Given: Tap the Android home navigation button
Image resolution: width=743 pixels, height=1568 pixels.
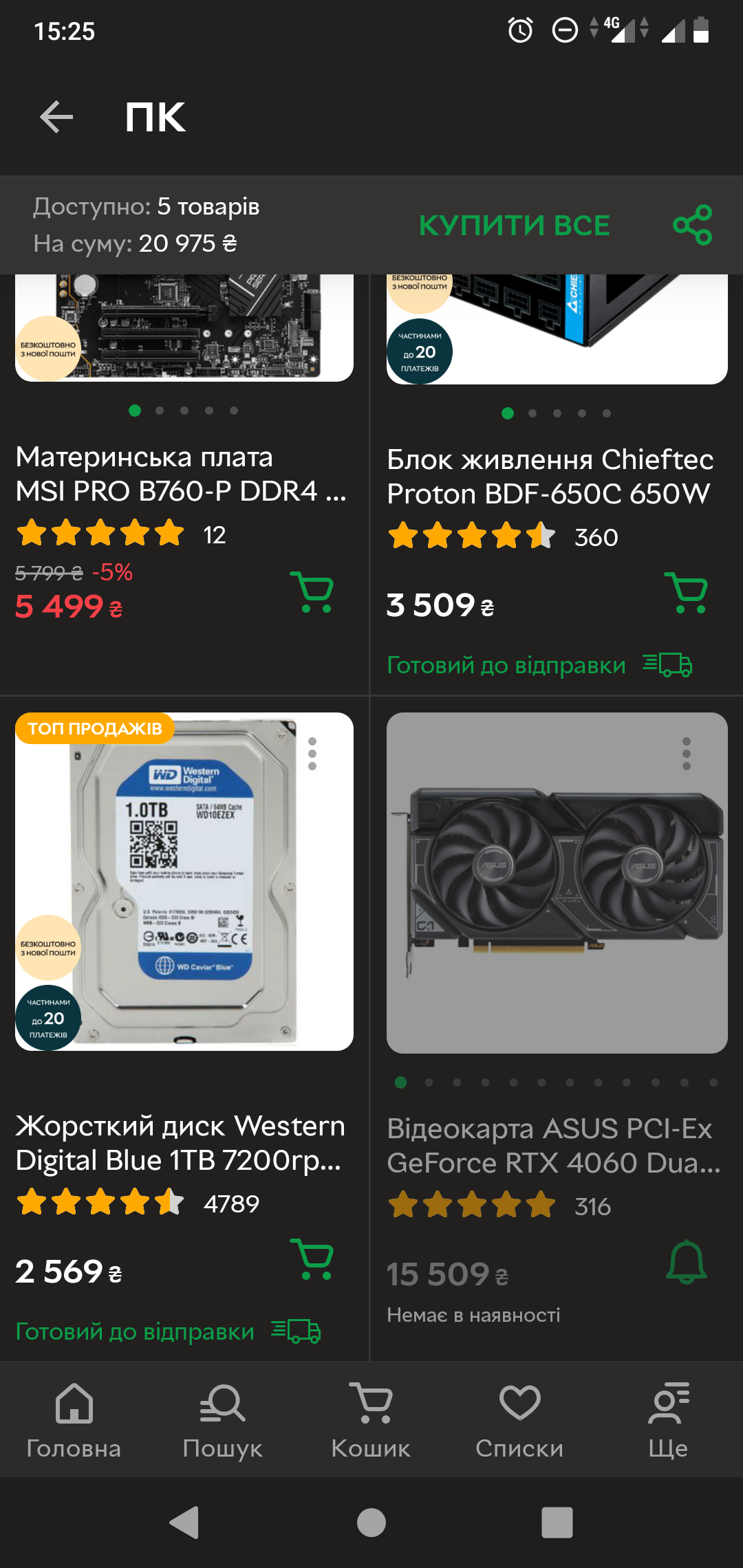Looking at the screenshot, I should click(371, 1522).
